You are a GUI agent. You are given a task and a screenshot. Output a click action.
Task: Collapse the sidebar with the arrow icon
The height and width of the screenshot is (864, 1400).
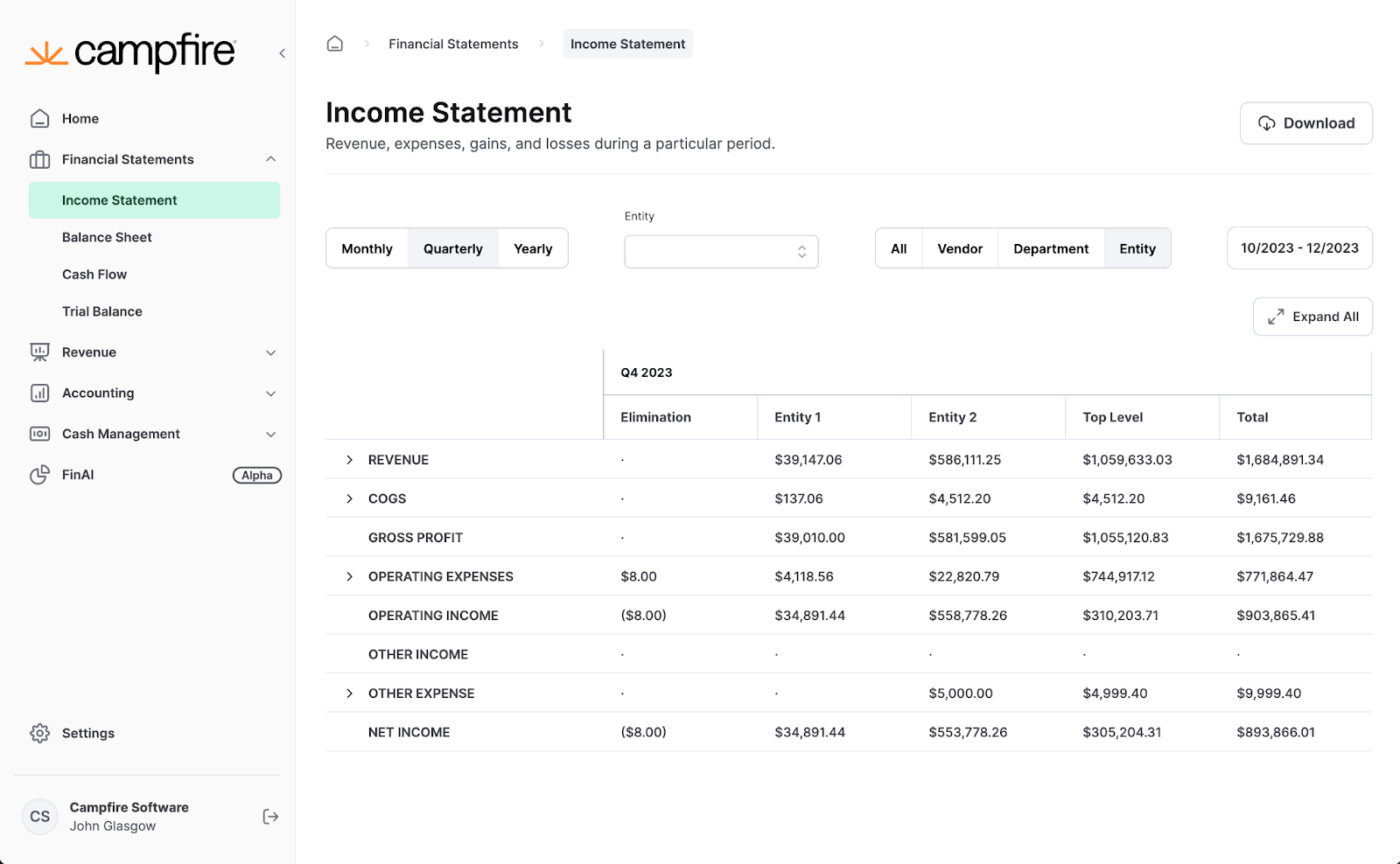[x=282, y=53]
